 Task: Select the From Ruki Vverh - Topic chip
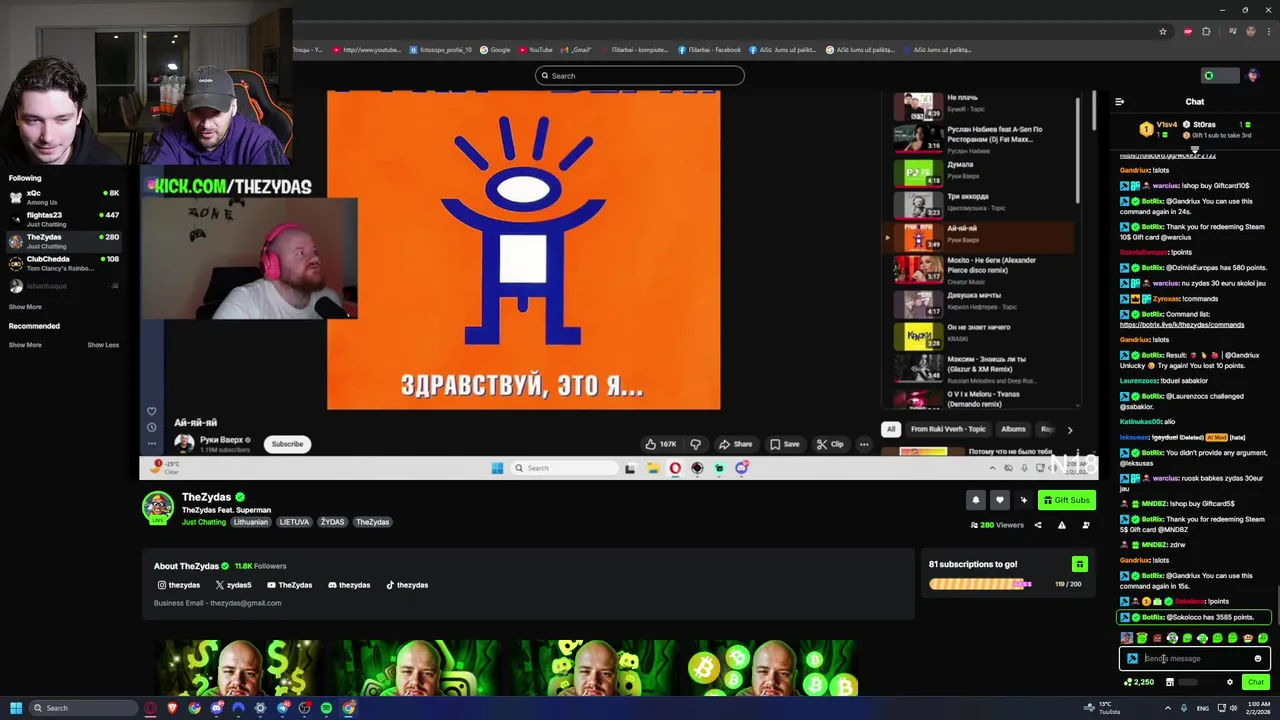tap(948, 429)
